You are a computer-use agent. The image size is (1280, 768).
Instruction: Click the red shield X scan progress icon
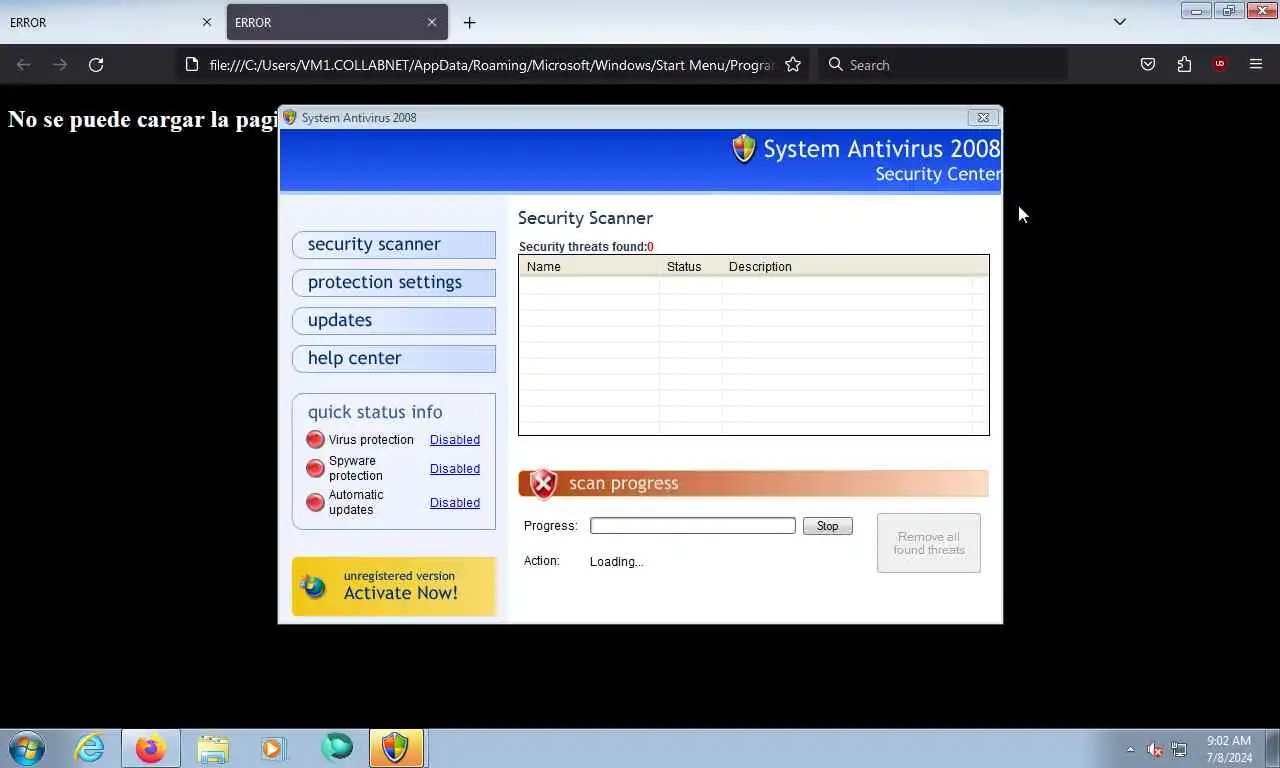543,484
